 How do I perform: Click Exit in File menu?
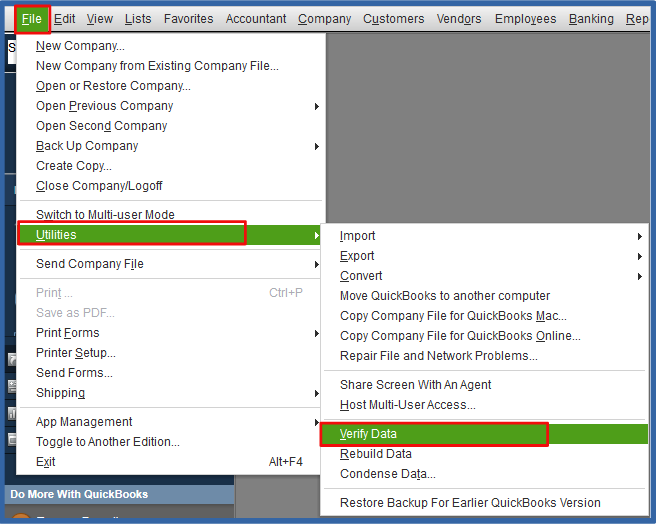(x=169, y=462)
